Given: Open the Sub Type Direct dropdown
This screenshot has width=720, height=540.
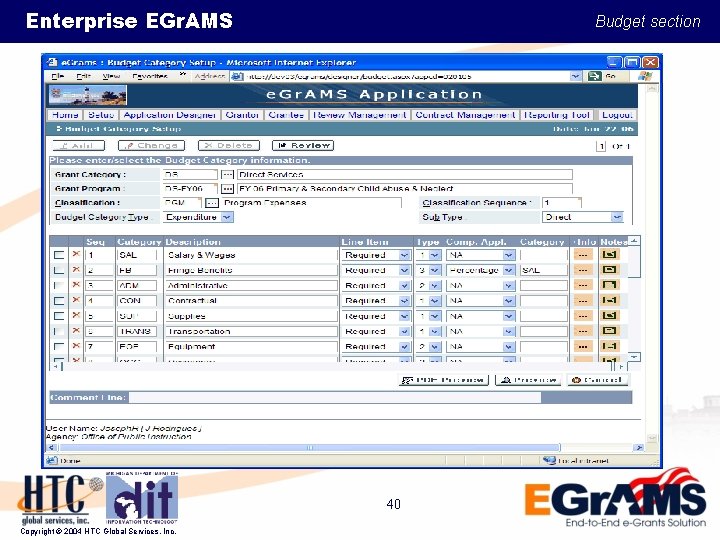Looking at the screenshot, I should (x=617, y=217).
